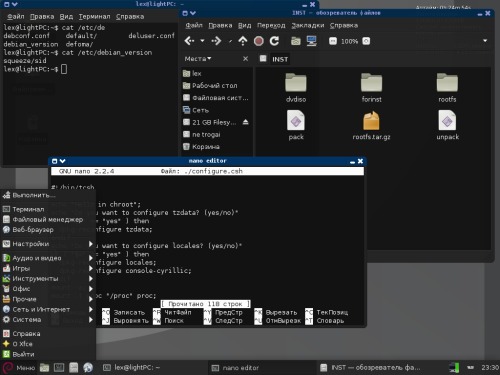Screen dimensions: 500x375
Task: Launch Терминал from Xfce menu
Action: [48, 209]
